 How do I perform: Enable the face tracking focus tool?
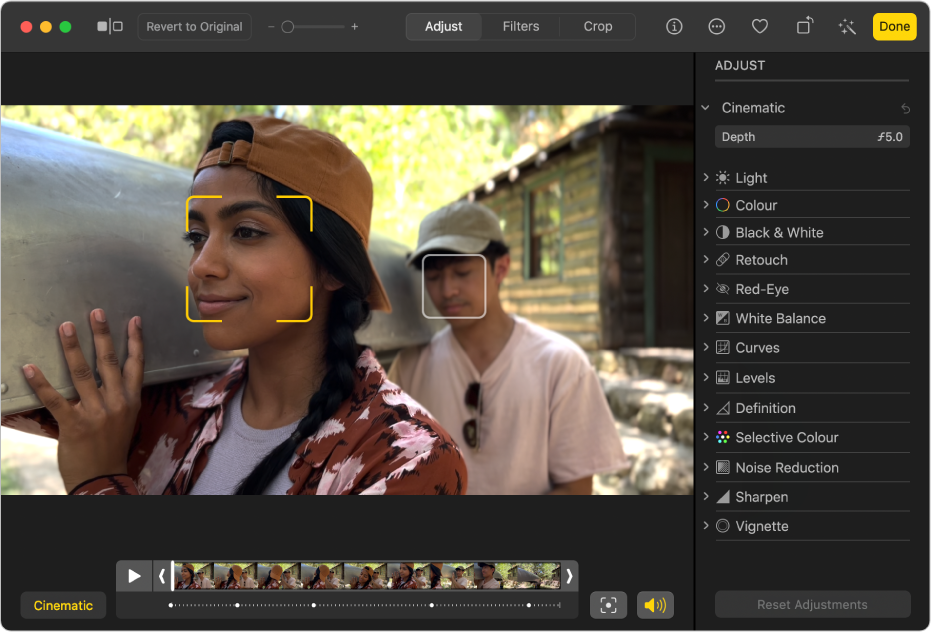coord(609,605)
